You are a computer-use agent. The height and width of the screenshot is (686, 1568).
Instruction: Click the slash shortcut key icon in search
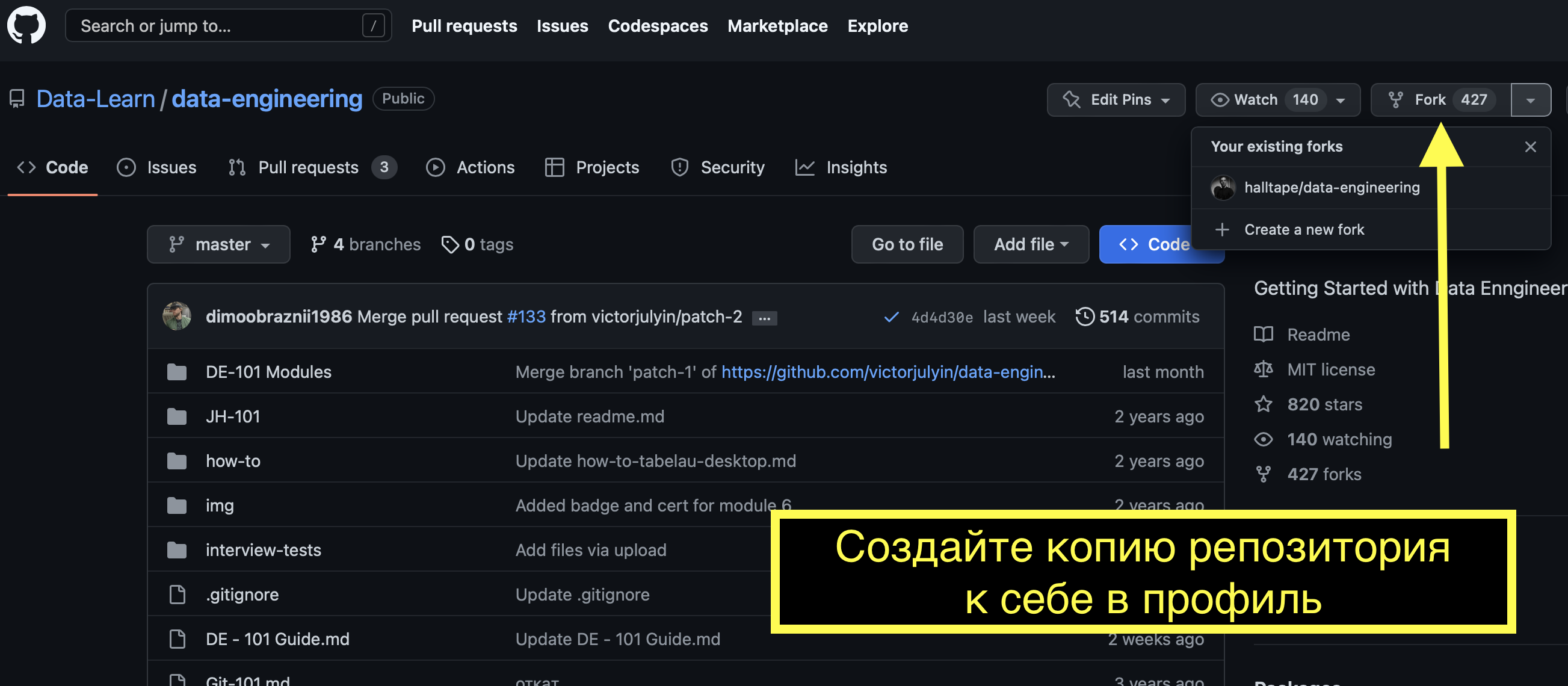pos(373,25)
